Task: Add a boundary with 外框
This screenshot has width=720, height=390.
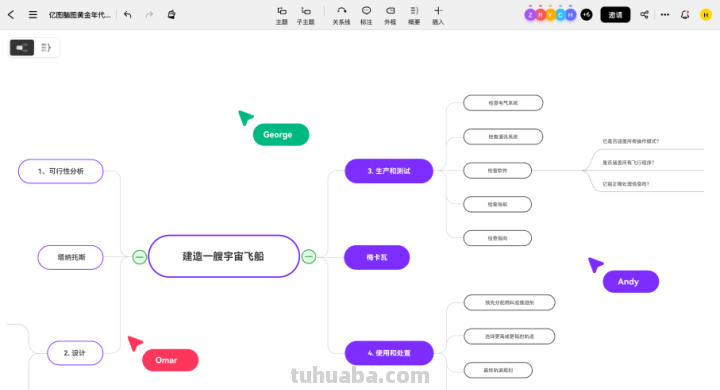Action: click(x=390, y=16)
